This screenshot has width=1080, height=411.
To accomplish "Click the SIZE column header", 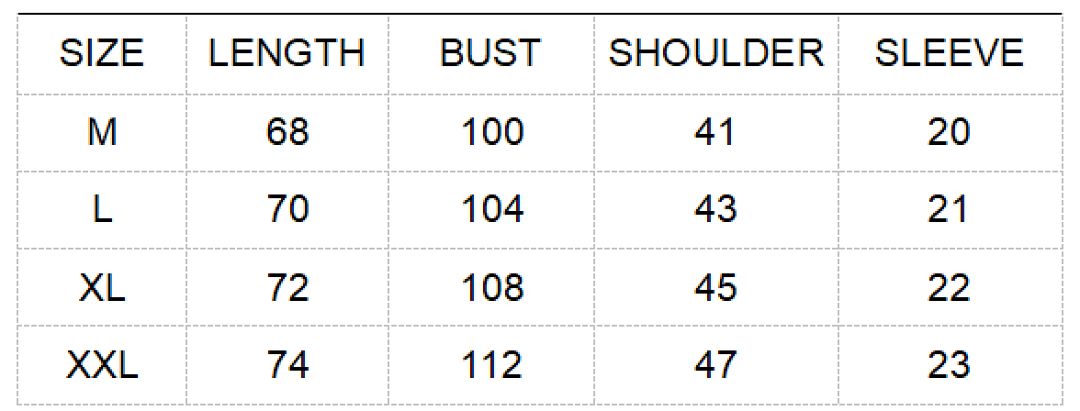I will point(102,54).
